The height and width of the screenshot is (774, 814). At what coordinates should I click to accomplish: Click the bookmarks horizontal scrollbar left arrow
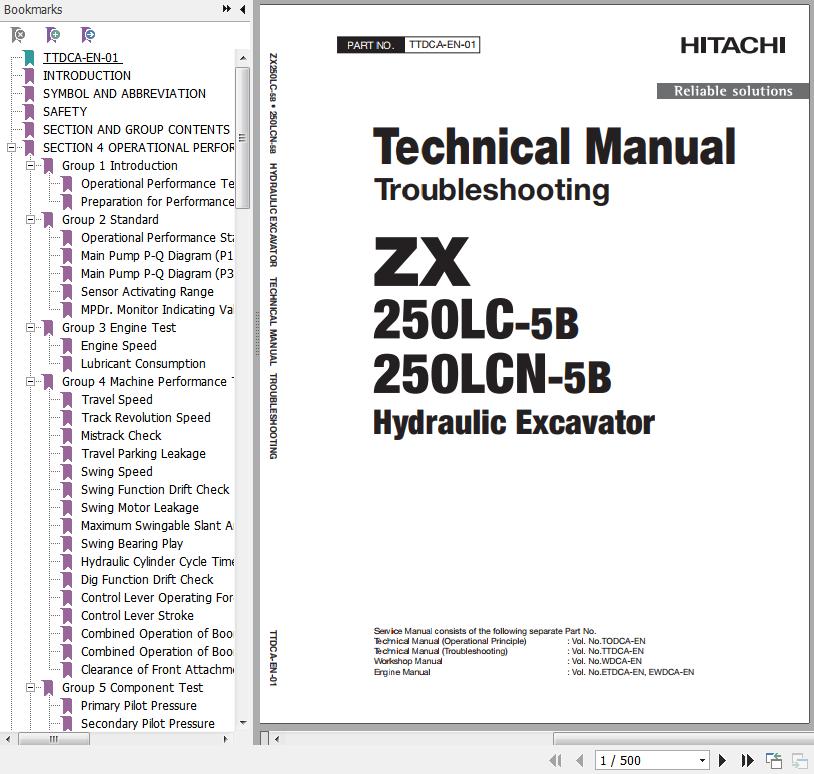point(7,739)
